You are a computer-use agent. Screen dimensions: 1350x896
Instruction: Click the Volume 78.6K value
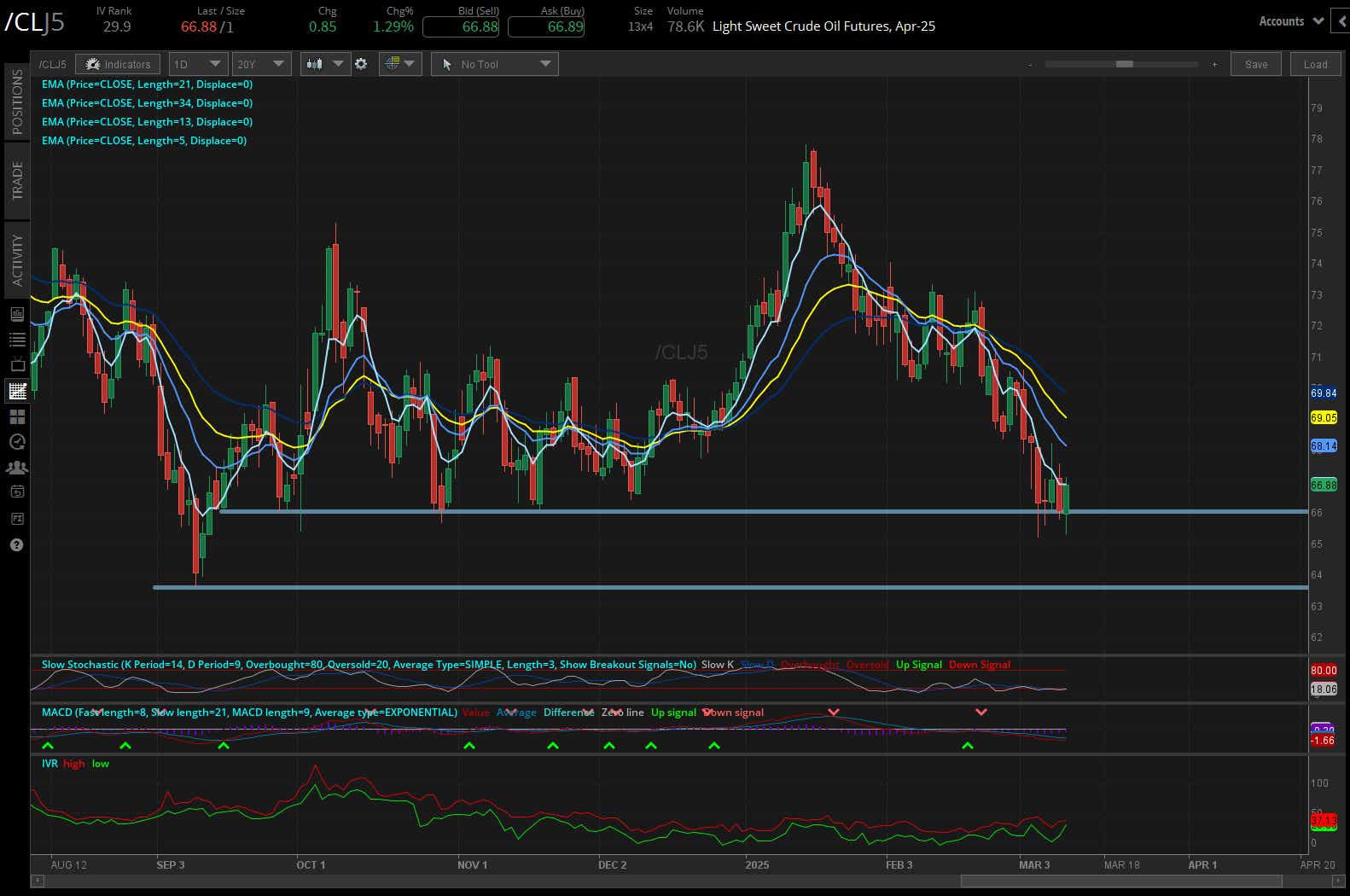point(685,26)
